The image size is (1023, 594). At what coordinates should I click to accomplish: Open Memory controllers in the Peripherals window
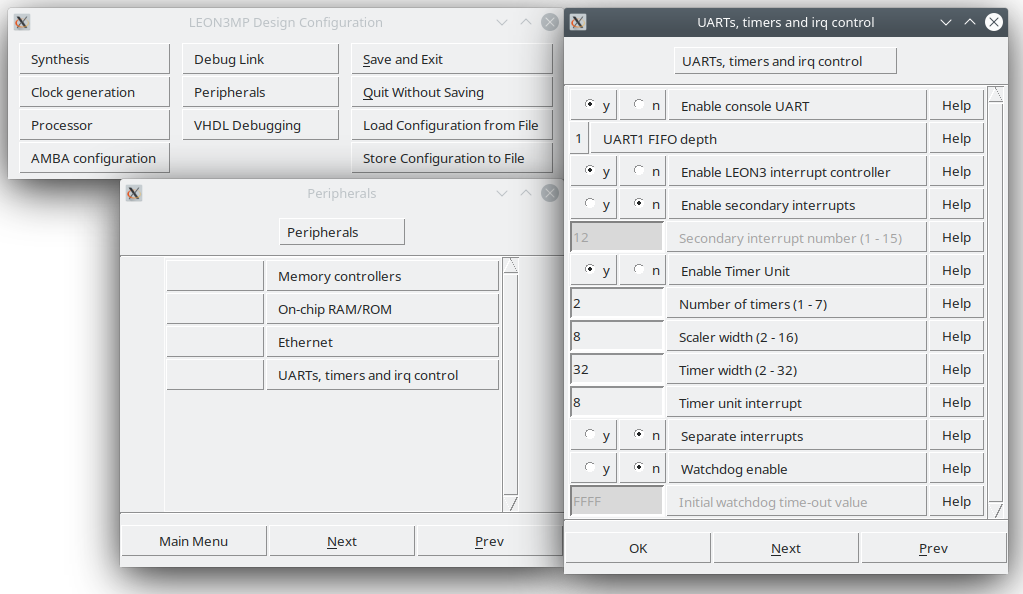pyautogui.click(x=382, y=276)
